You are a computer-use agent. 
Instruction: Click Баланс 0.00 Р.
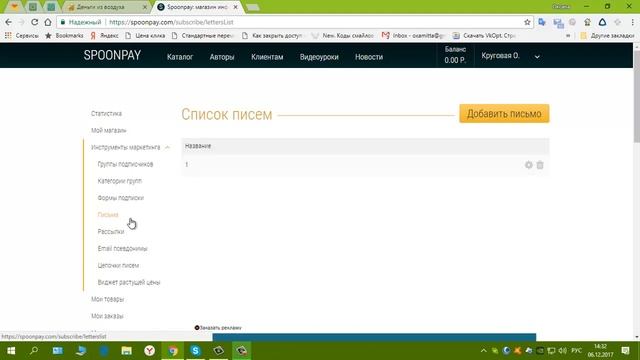click(x=455, y=55)
